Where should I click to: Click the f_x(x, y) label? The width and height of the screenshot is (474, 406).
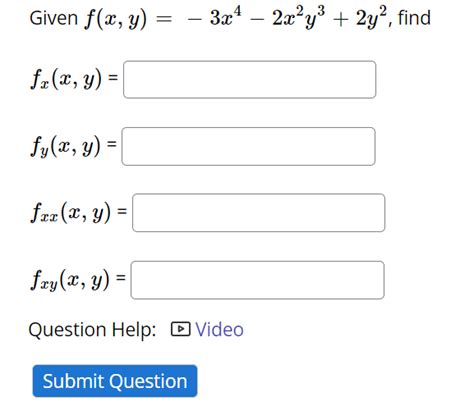coord(66,79)
